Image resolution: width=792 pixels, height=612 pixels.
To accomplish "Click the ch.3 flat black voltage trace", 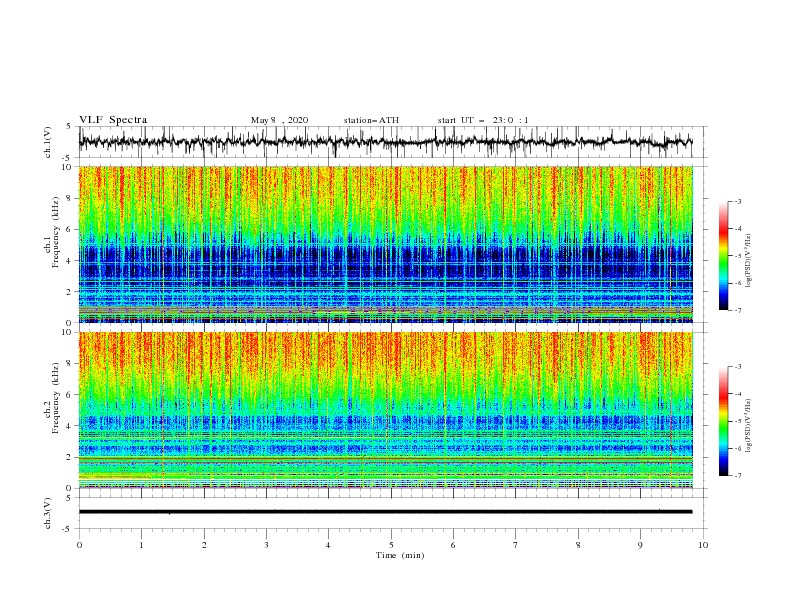I will 385,512.
